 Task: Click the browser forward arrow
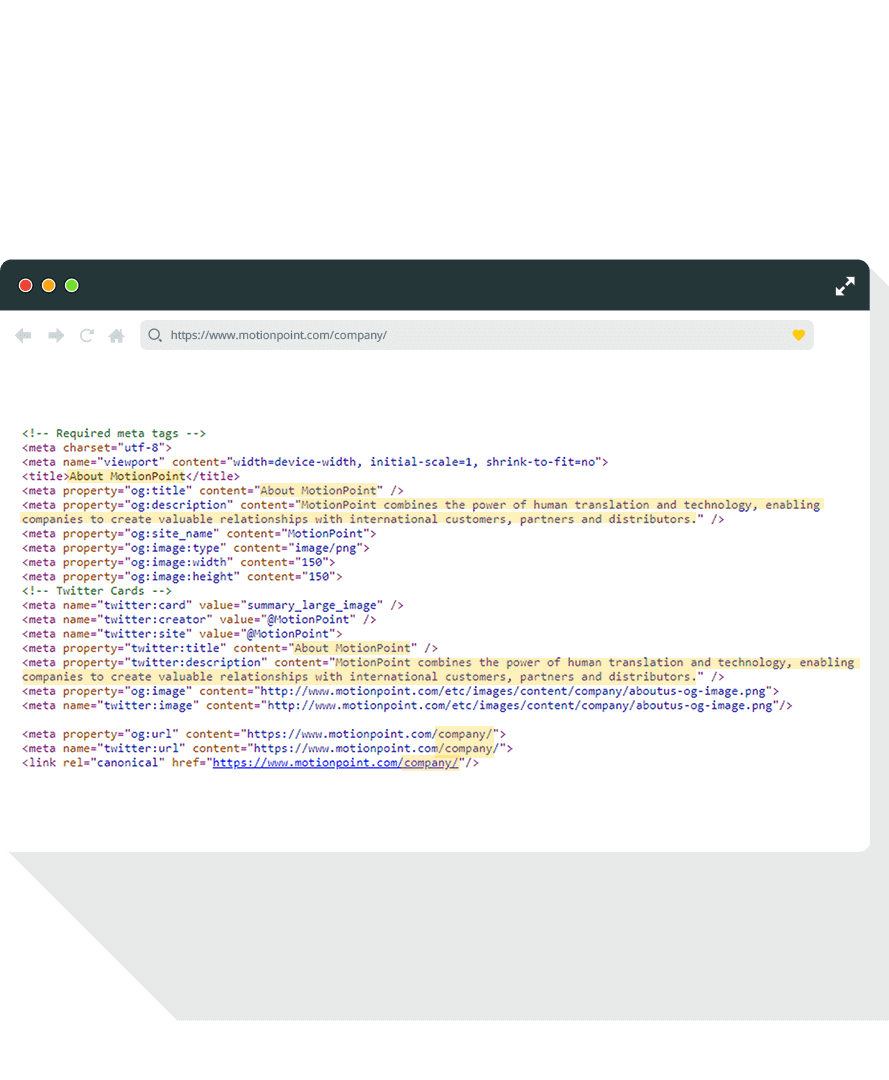pyautogui.click(x=56, y=336)
